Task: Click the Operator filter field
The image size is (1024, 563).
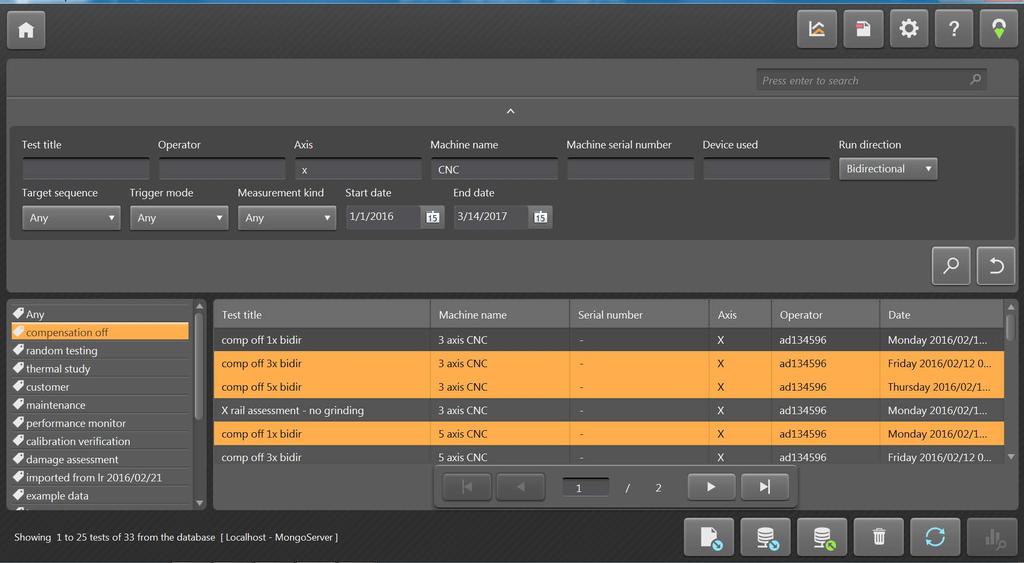Action: [x=222, y=169]
